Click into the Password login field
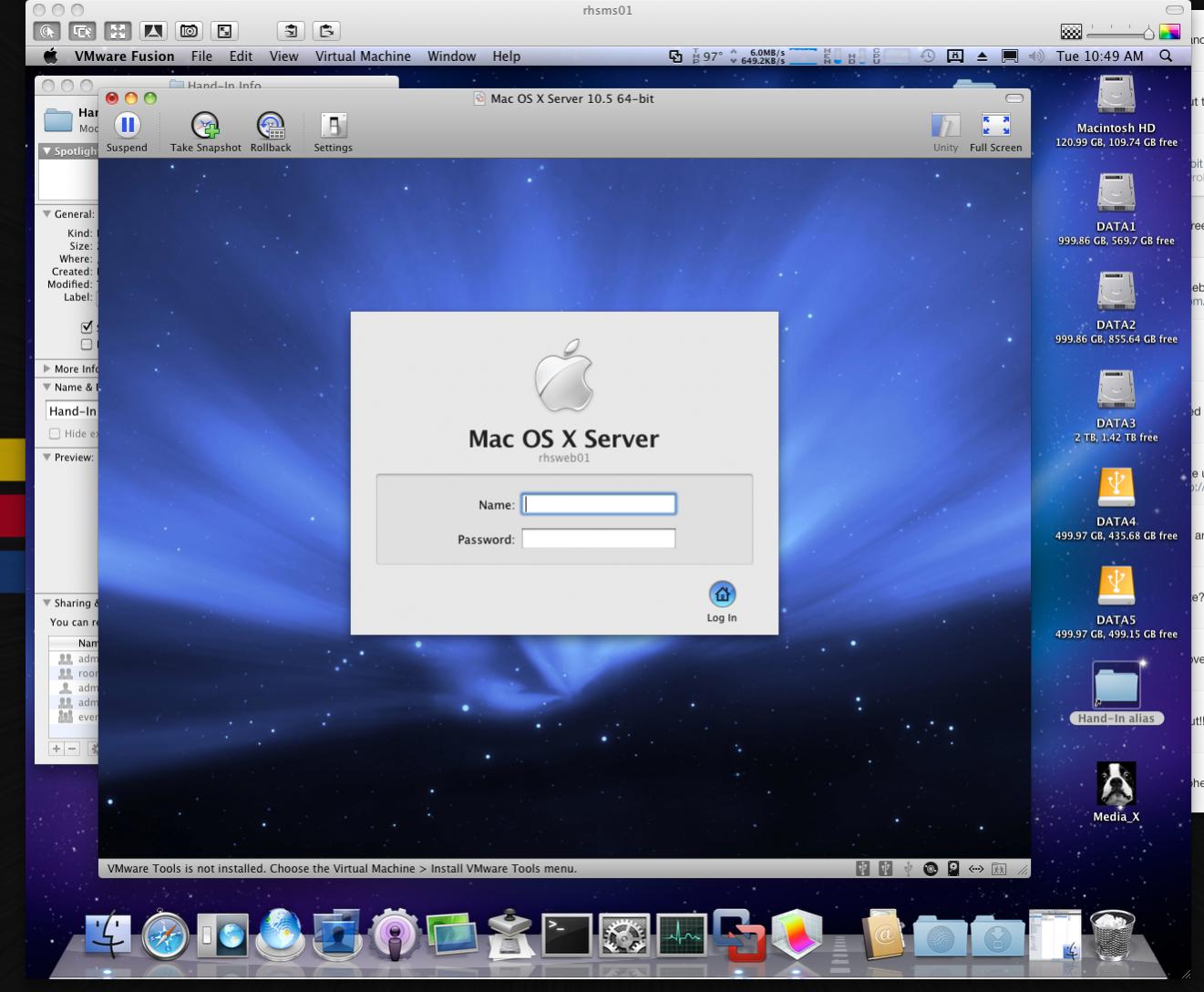Screen dimensions: 1204x992 pos(599,539)
